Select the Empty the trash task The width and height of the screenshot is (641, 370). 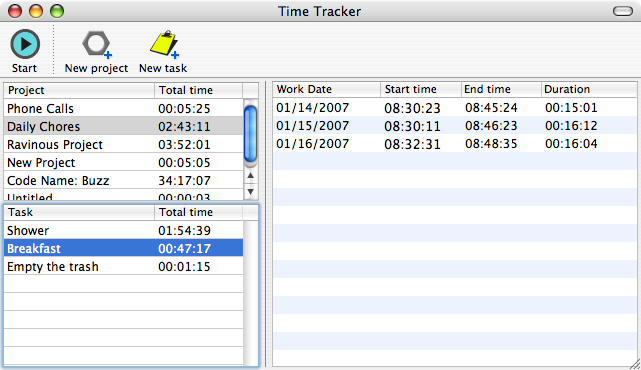[x=123, y=266]
